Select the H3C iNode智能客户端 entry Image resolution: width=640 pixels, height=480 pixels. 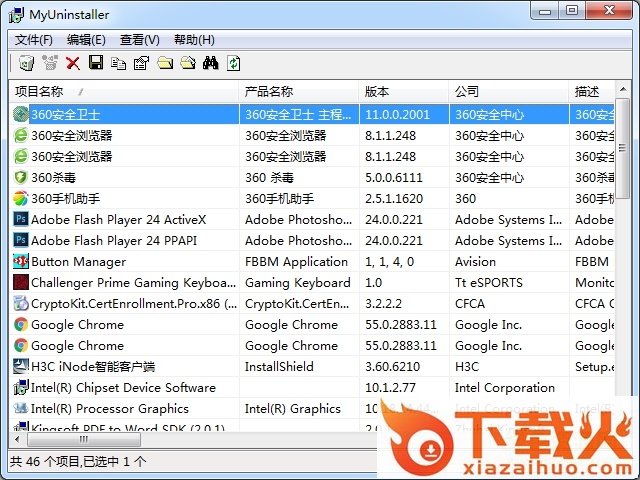click(93, 367)
